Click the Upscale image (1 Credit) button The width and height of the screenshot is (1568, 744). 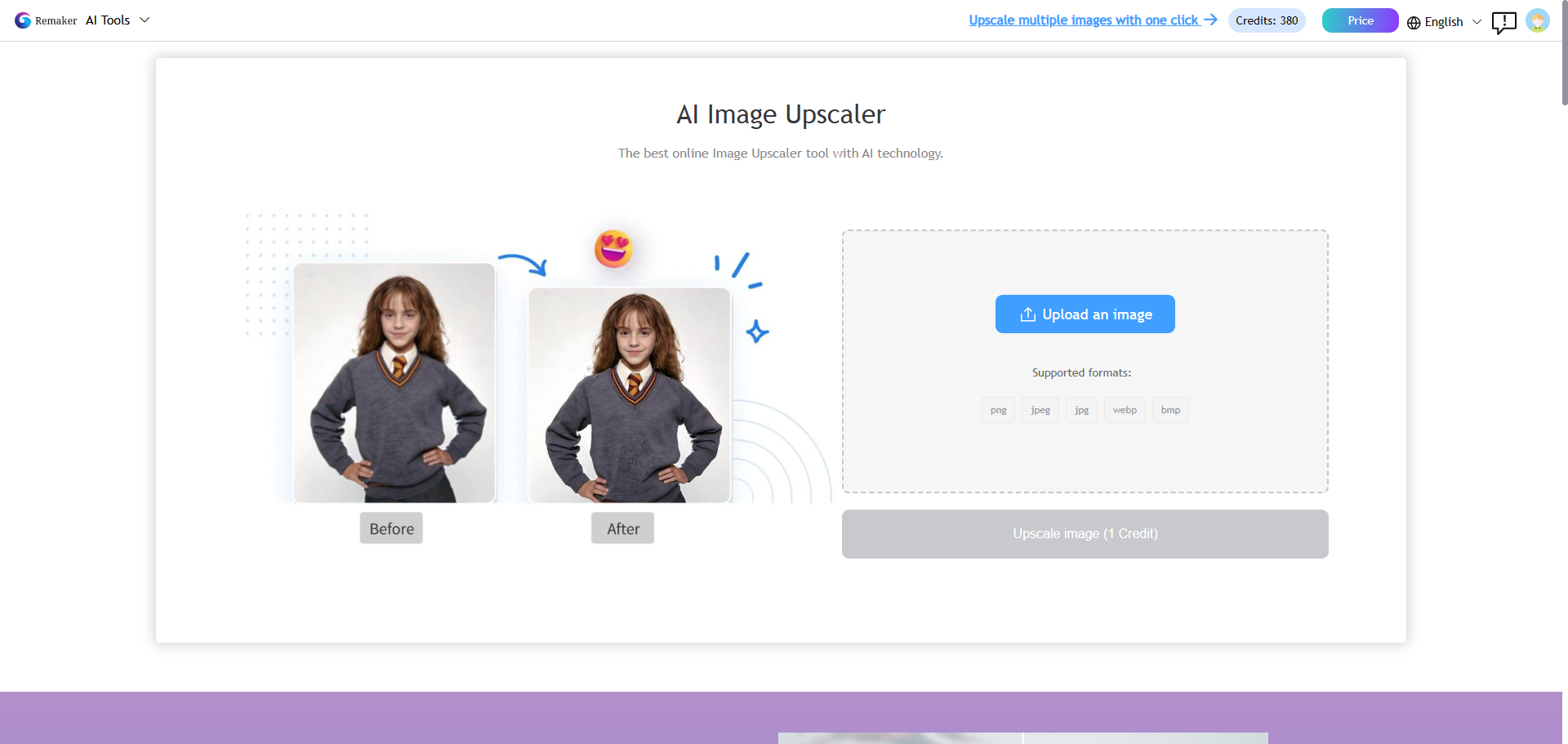1085,534
